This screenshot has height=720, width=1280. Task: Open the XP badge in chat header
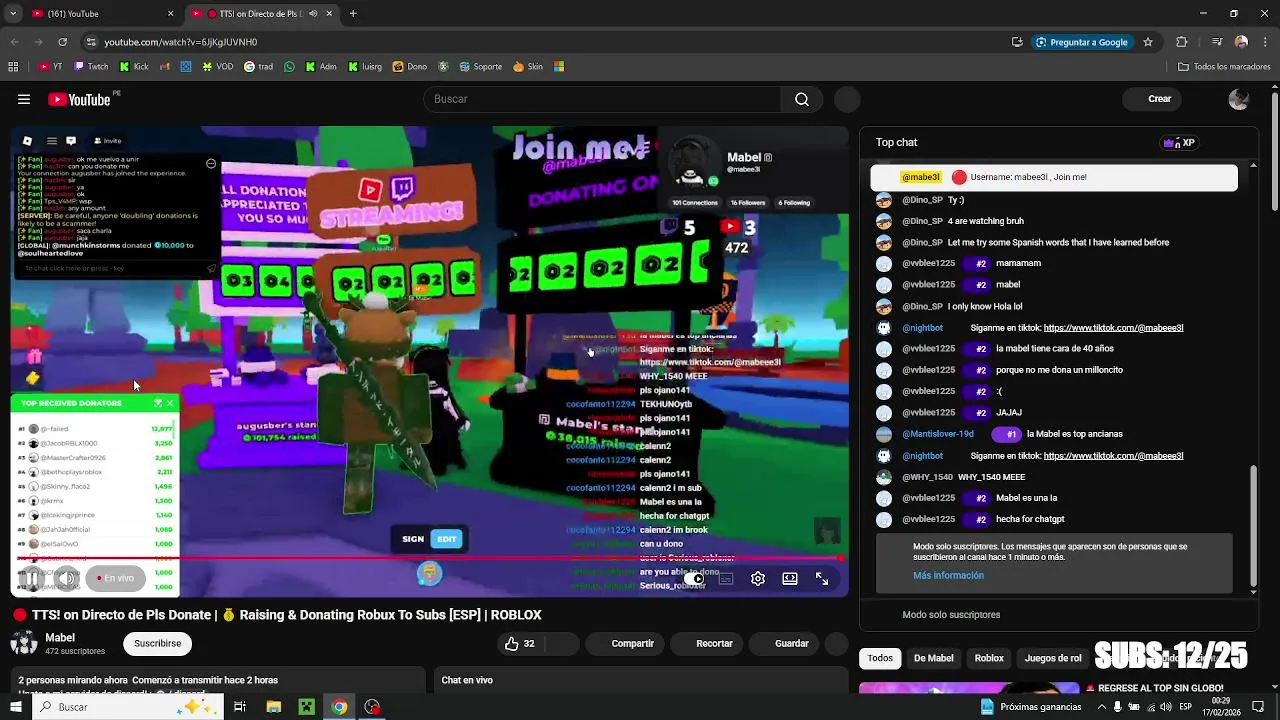point(1179,143)
